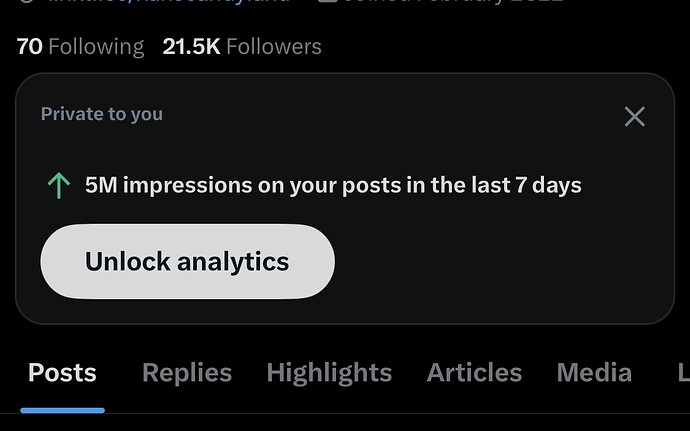Viewport: 690px width, 431px height.
Task: Switch to the Highlights tab
Action: [329, 373]
